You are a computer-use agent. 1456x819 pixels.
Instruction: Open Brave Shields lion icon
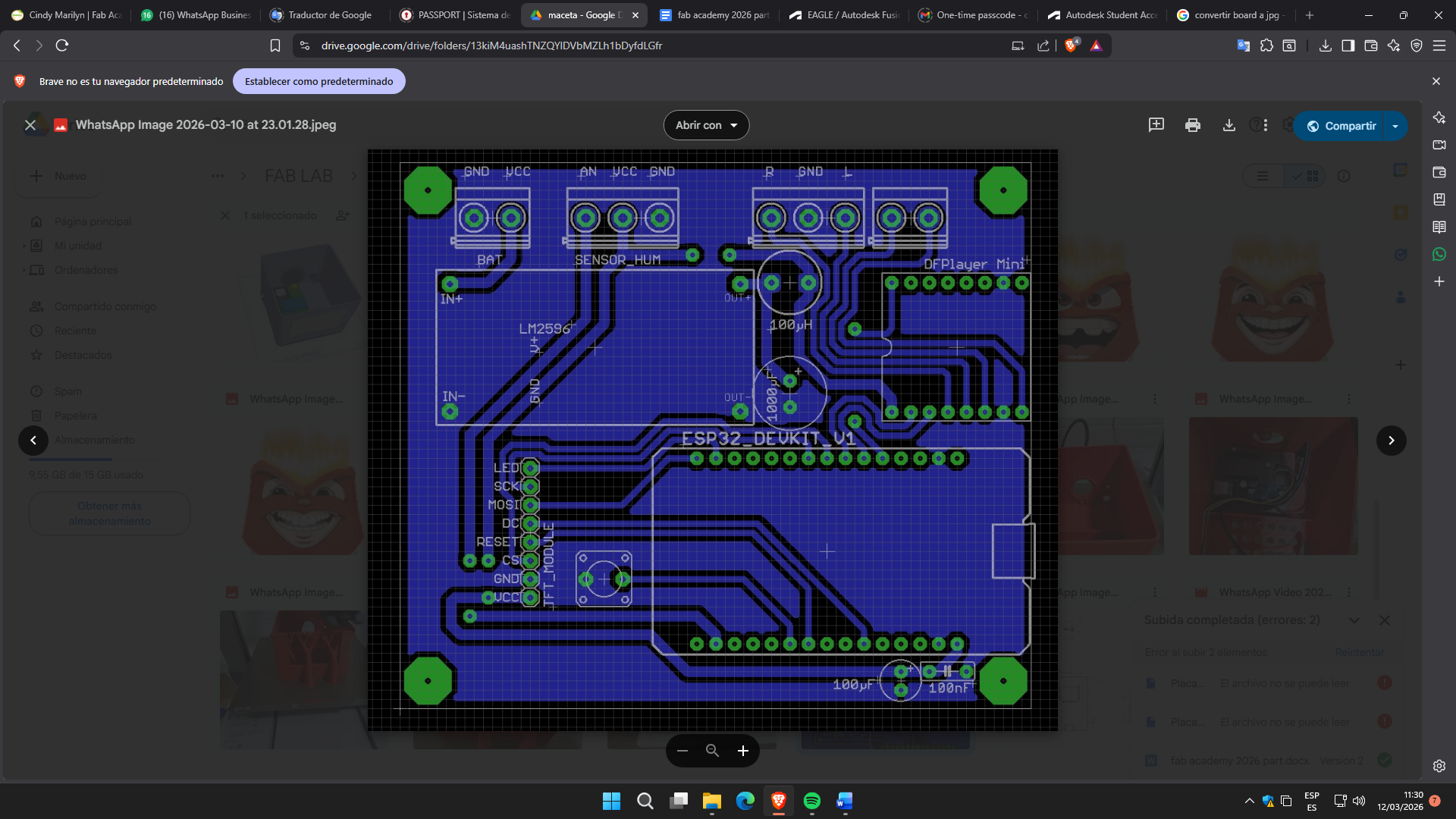tap(1071, 45)
